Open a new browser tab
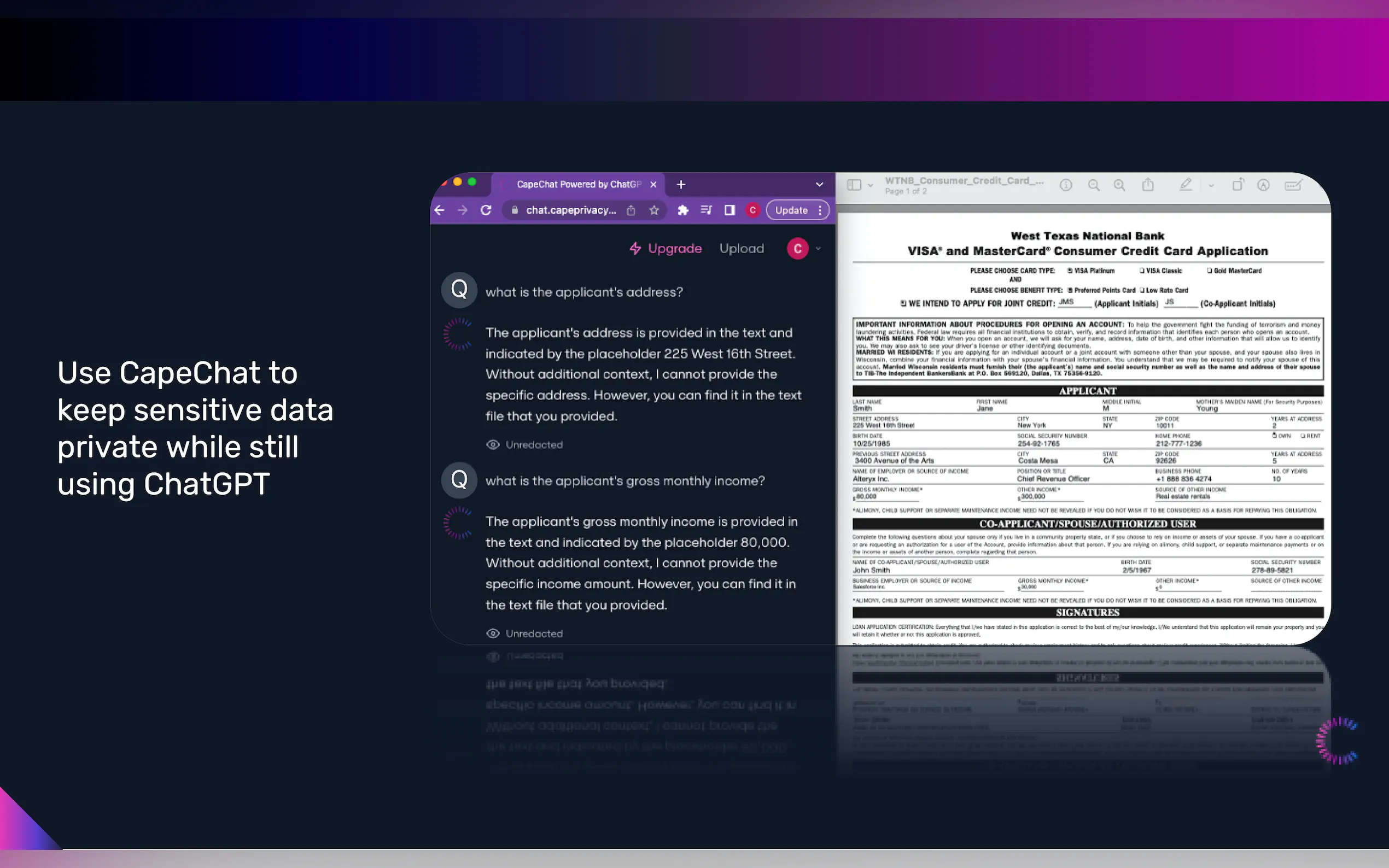 681,184
